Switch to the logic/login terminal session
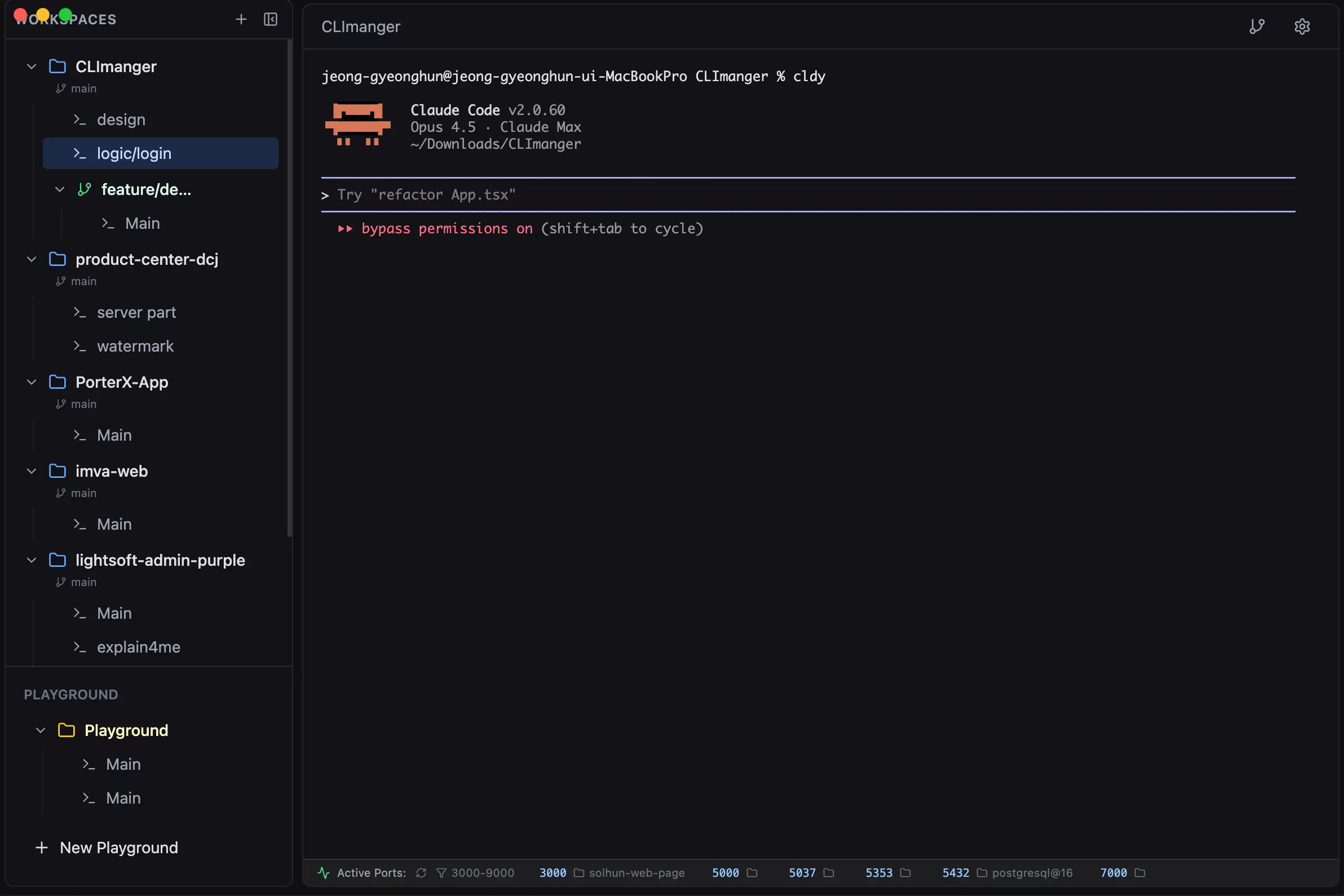The width and height of the screenshot is (1344, 896). pos(133,153)
